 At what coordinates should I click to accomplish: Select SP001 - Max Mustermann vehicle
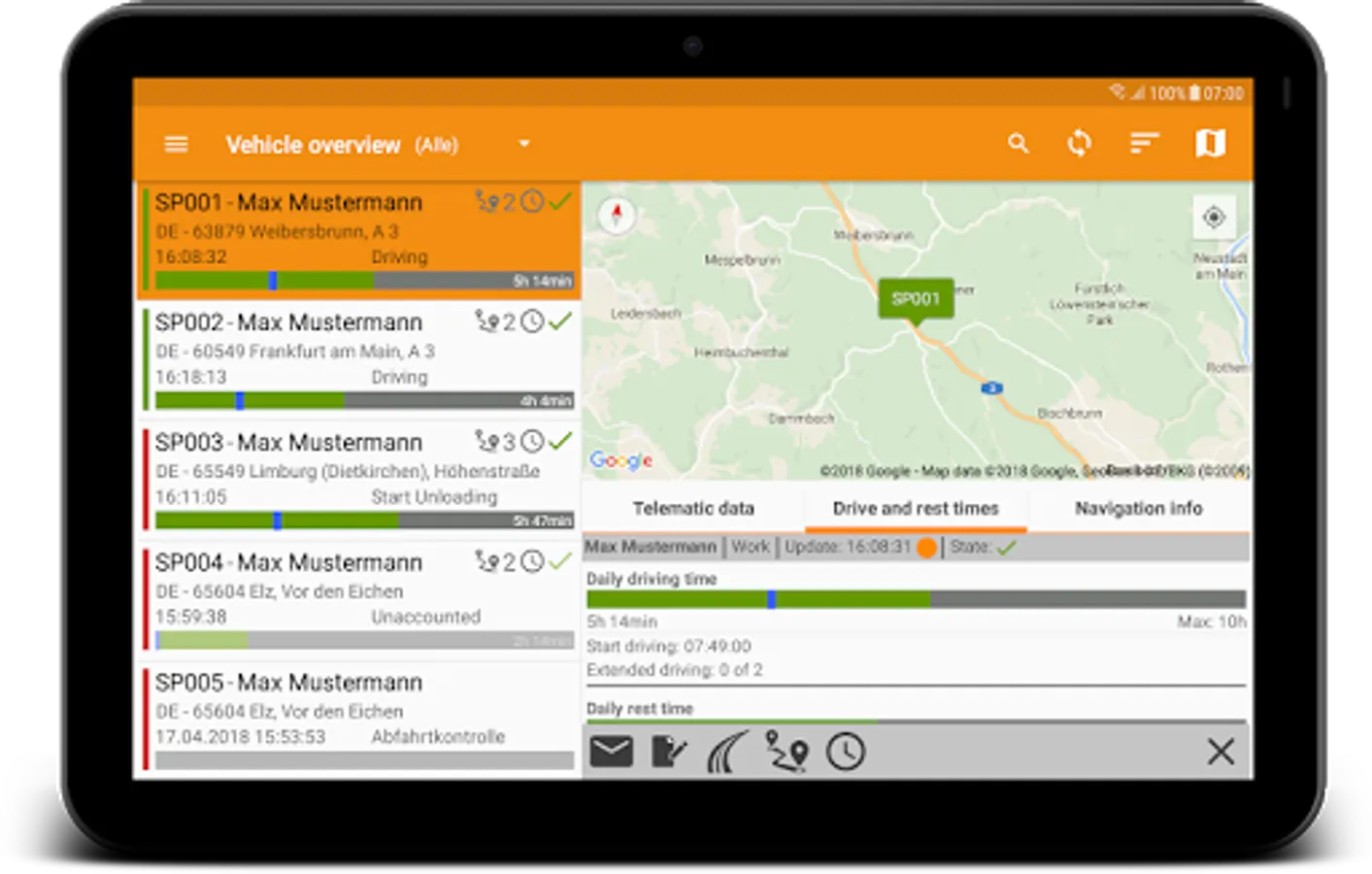point(358,240)
